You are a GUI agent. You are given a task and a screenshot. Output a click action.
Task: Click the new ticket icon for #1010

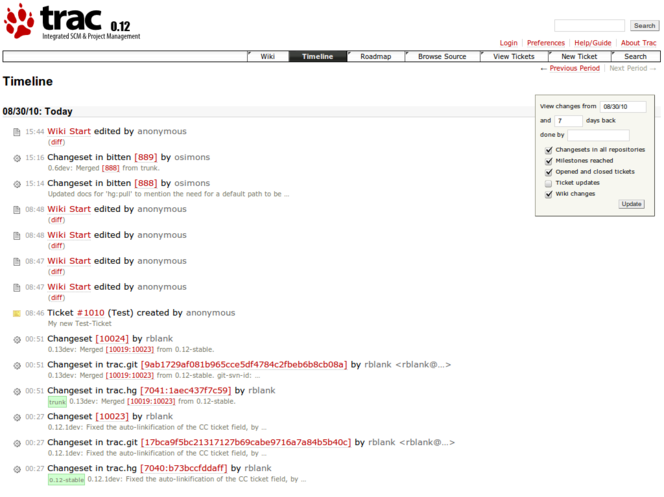pos(17,313)
